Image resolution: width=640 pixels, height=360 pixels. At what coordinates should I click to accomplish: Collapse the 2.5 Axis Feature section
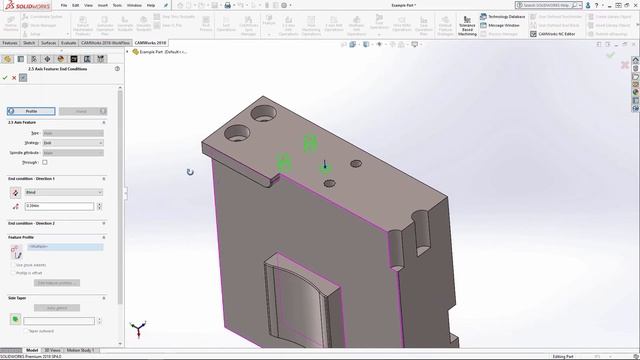pyautogui.click(x=104, y=122)
